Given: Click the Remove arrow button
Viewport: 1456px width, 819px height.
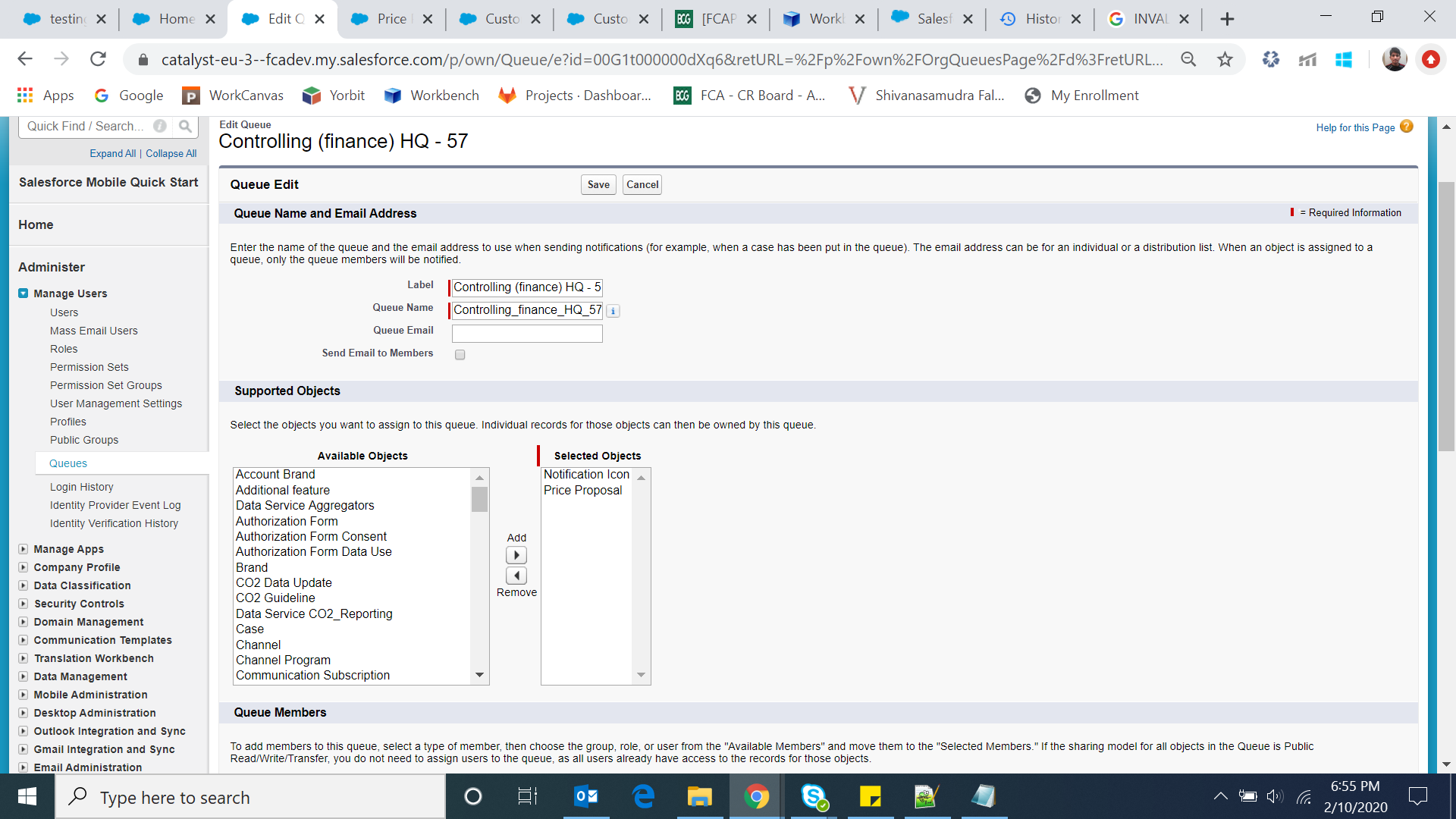Looking at the screenshot, I should coord(516,576).
